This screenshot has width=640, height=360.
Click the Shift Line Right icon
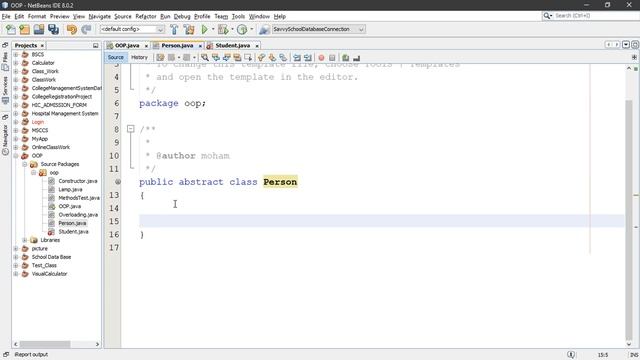308,58
